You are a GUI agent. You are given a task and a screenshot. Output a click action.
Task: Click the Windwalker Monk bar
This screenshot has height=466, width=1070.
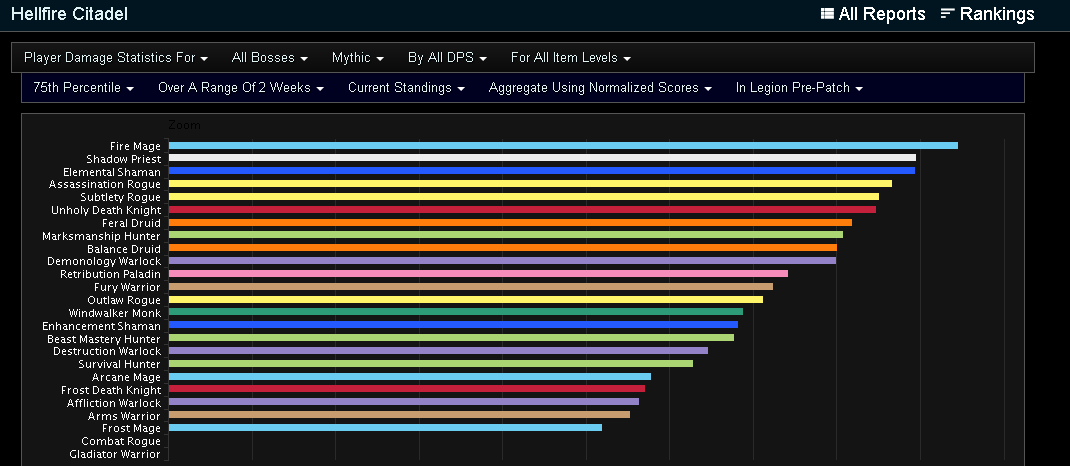click(456, 312)
